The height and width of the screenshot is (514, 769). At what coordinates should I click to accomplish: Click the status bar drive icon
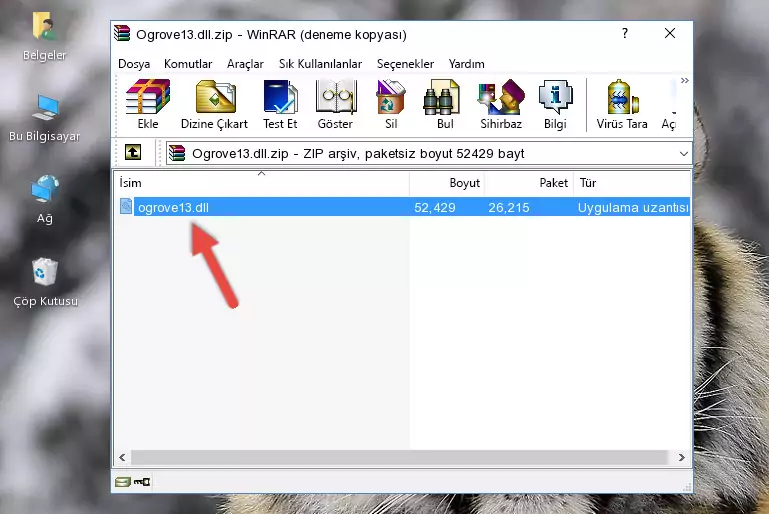[x=123, y=482]
